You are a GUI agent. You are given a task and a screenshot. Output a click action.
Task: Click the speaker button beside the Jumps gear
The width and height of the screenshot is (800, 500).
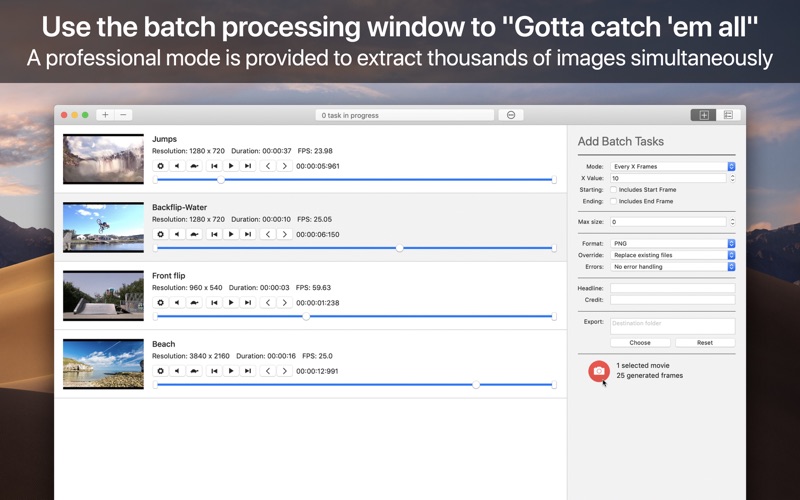coord(177,166)
